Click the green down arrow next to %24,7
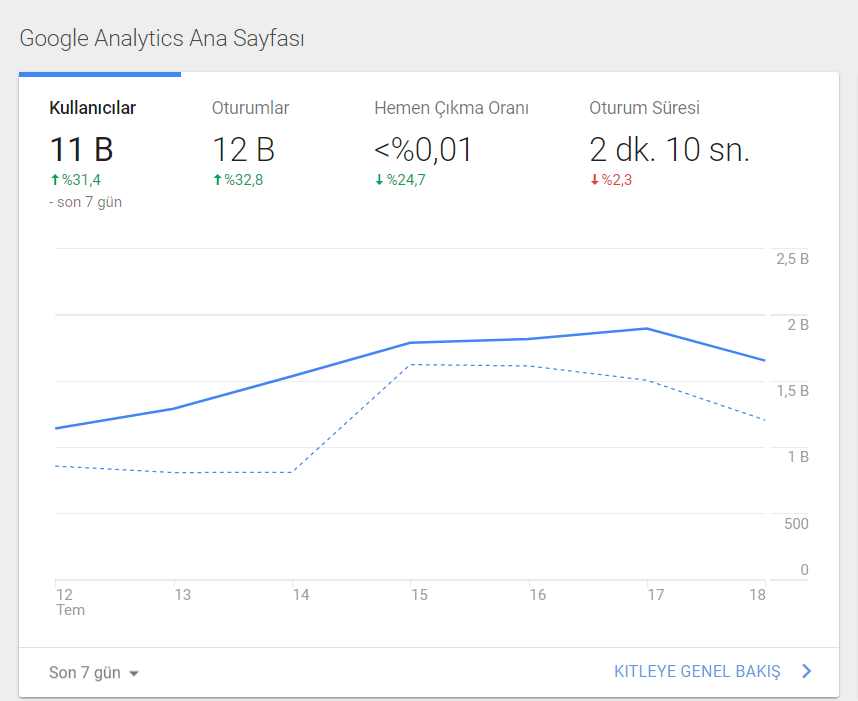Viewport: 858px width, 701px height. [x=379, y=179]
